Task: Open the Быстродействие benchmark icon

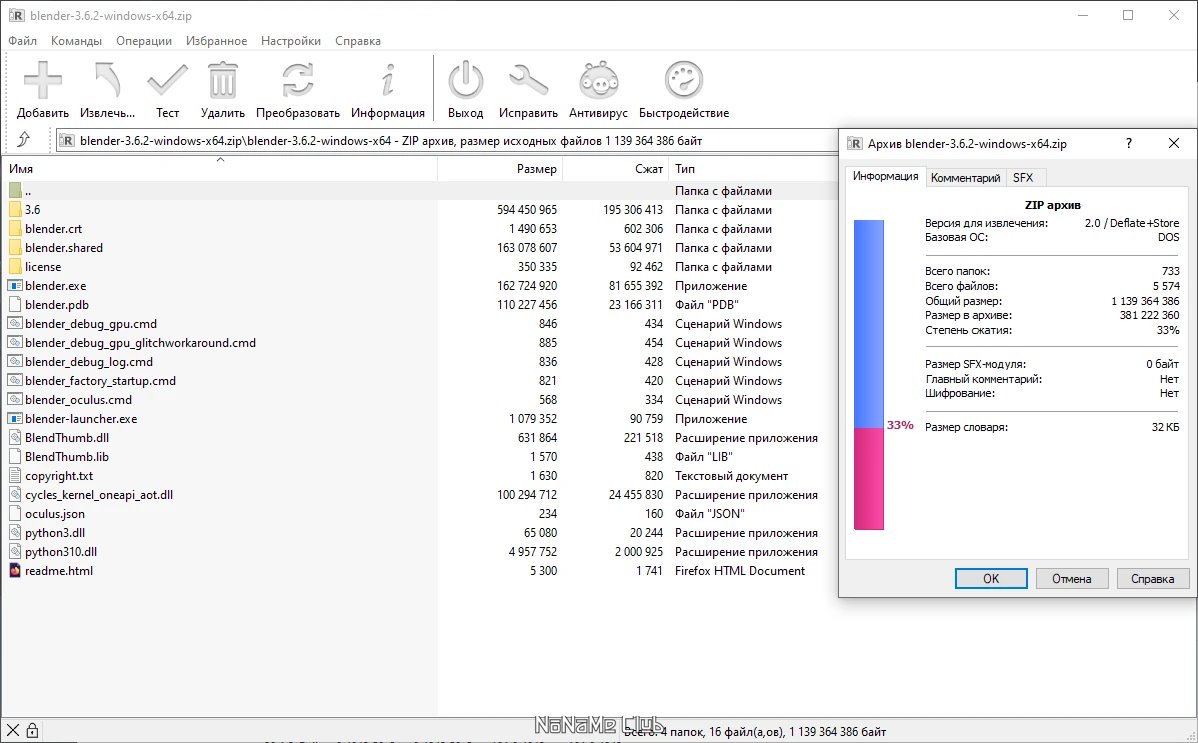Action: (x=684, y=82)
